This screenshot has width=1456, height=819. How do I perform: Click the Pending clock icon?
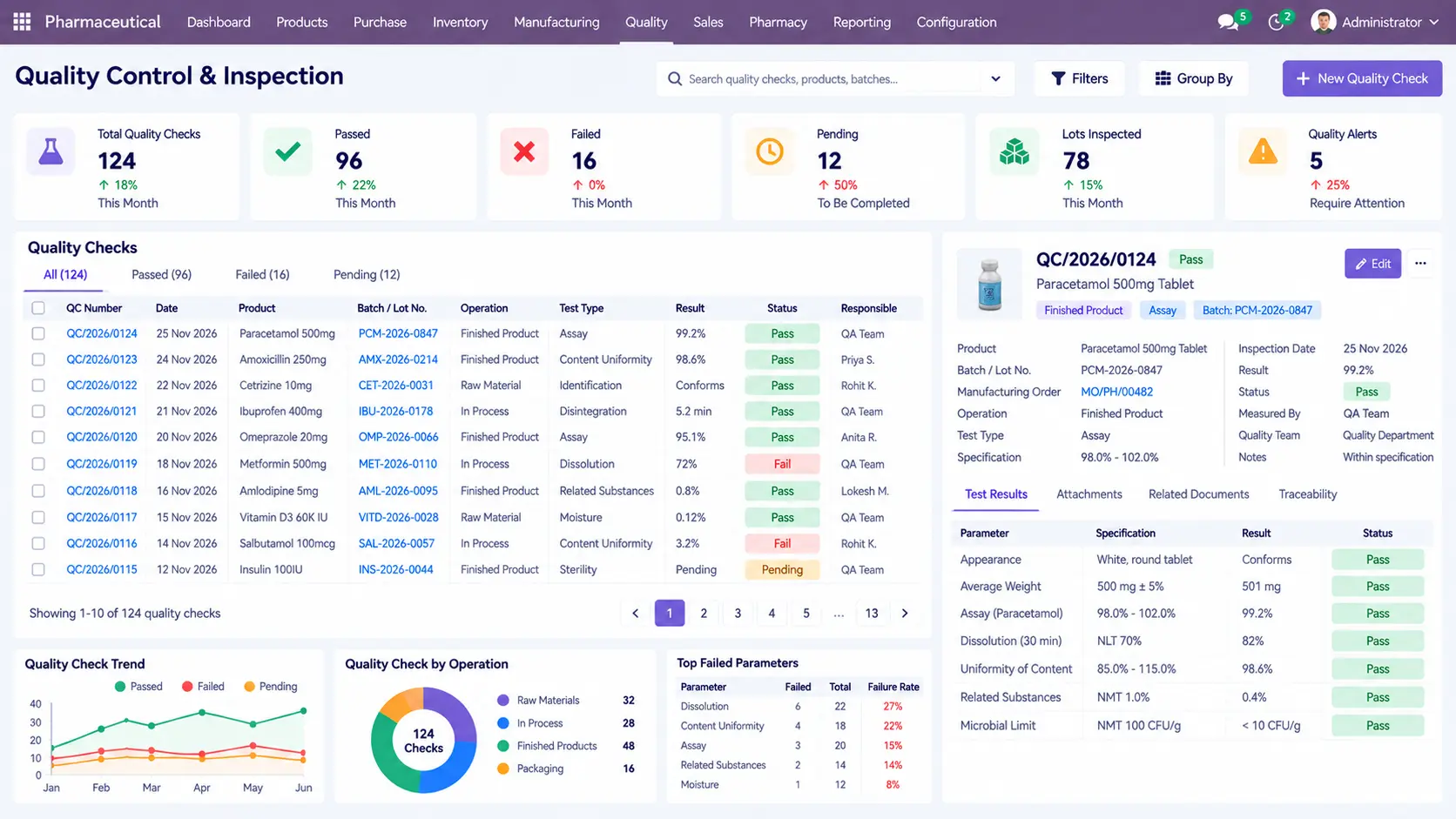pos(770,152)
